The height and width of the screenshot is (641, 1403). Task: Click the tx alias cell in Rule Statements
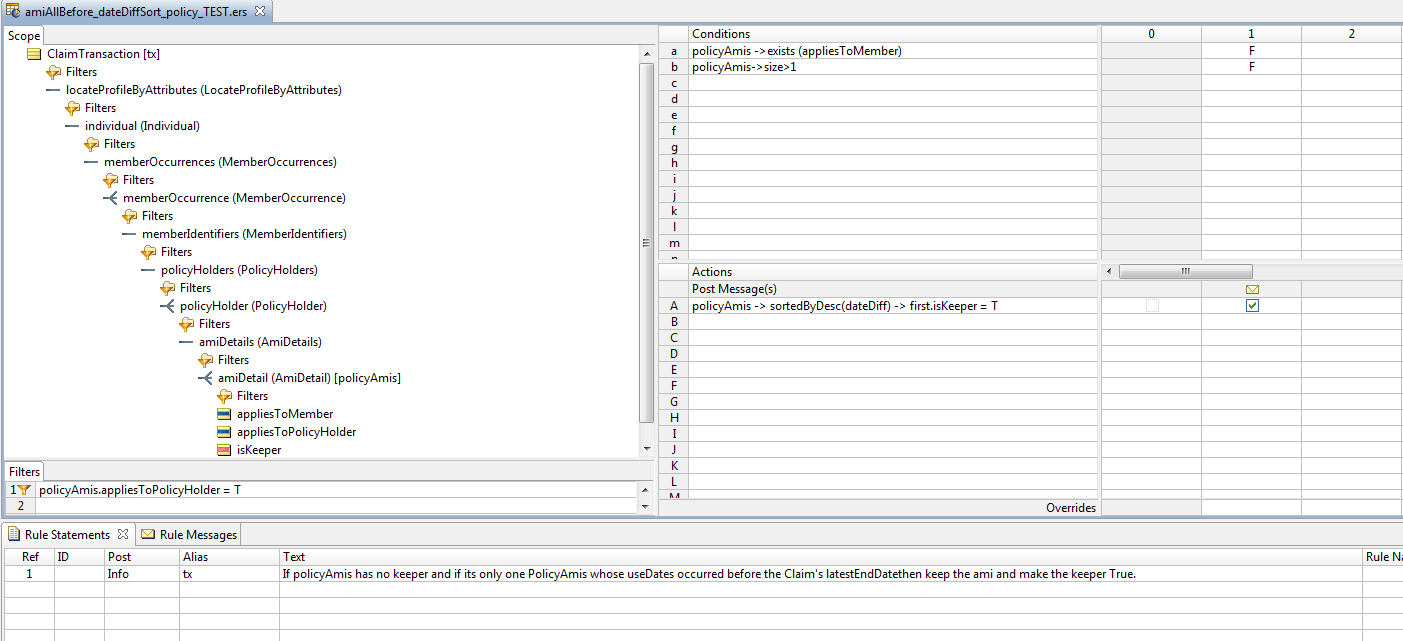[230, 574]
